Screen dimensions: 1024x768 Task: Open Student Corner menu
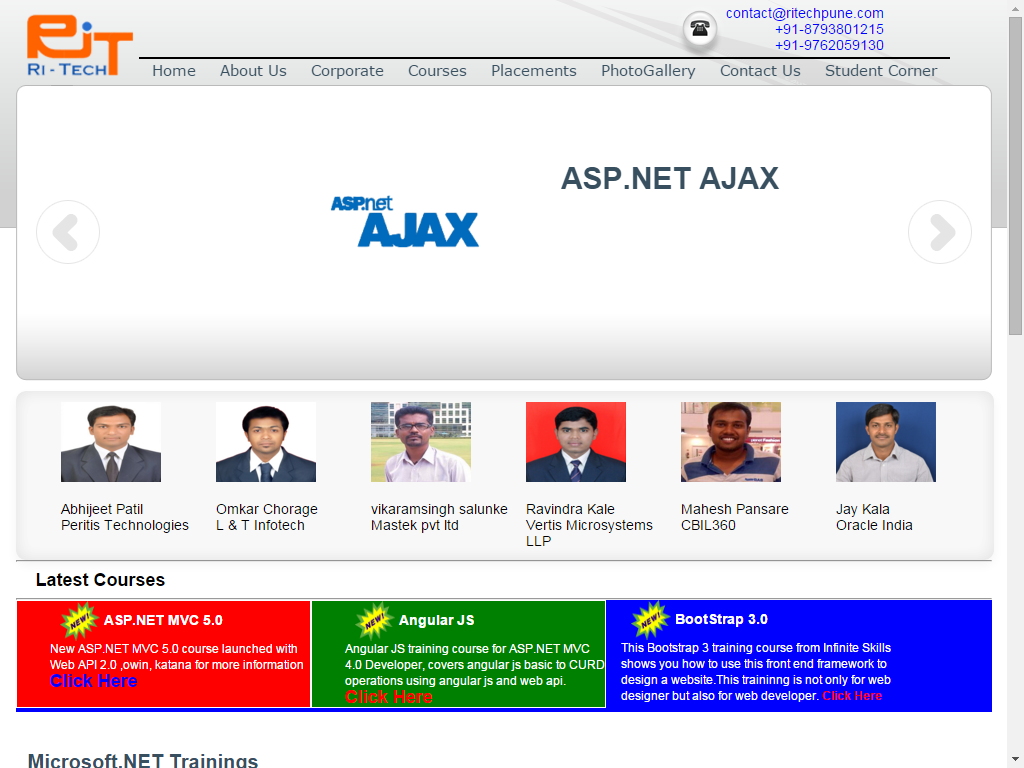(x=880, y=71)
